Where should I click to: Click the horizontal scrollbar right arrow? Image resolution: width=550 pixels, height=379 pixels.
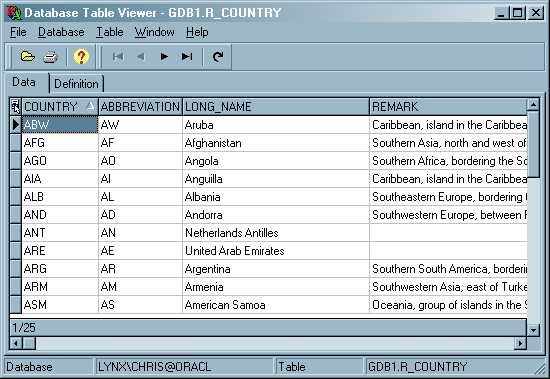[x=521, y=343]
